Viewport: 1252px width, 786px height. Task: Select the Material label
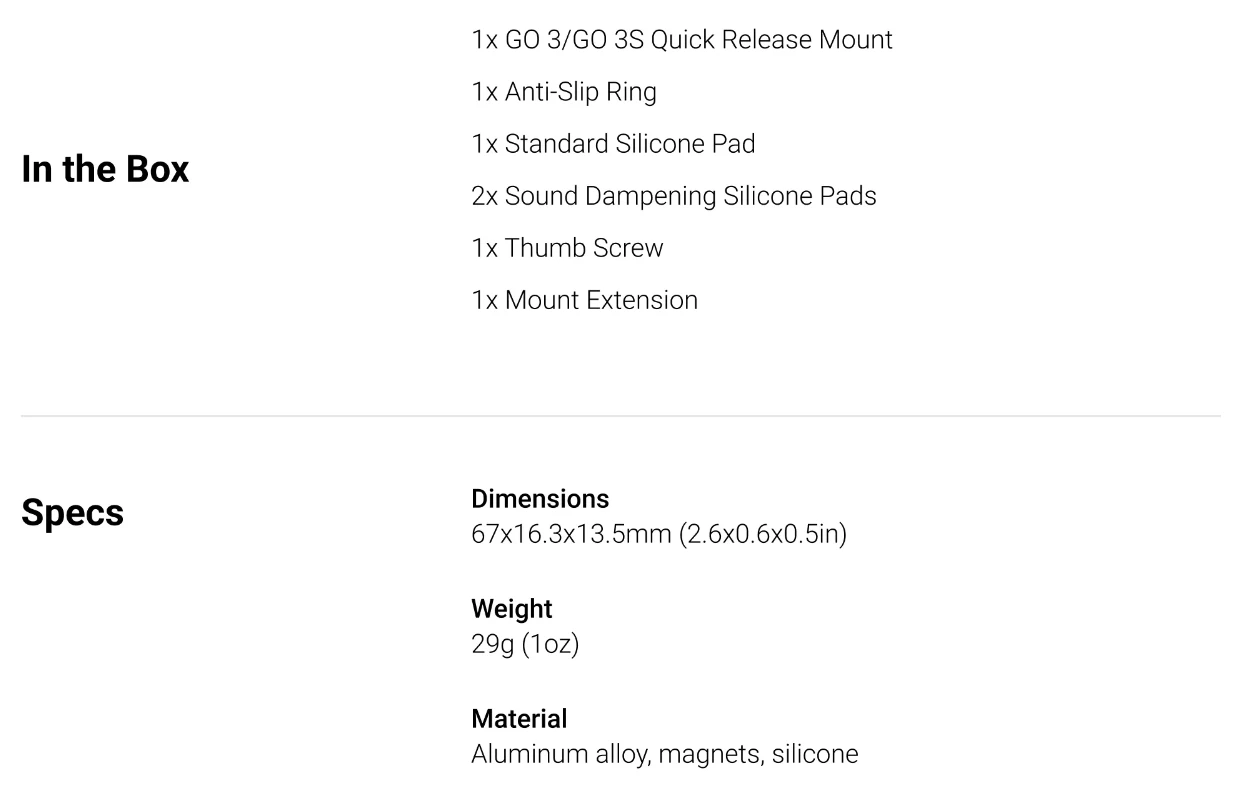point(519,718)
